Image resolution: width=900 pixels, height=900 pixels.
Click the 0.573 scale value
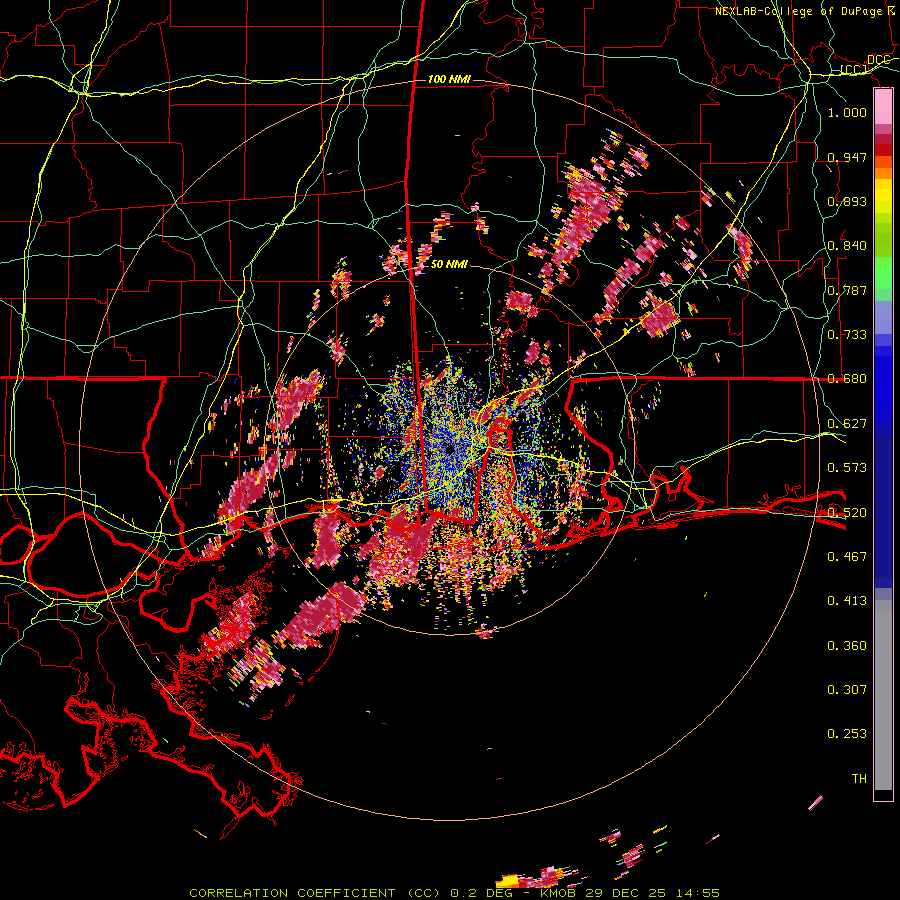click(847, 467)
